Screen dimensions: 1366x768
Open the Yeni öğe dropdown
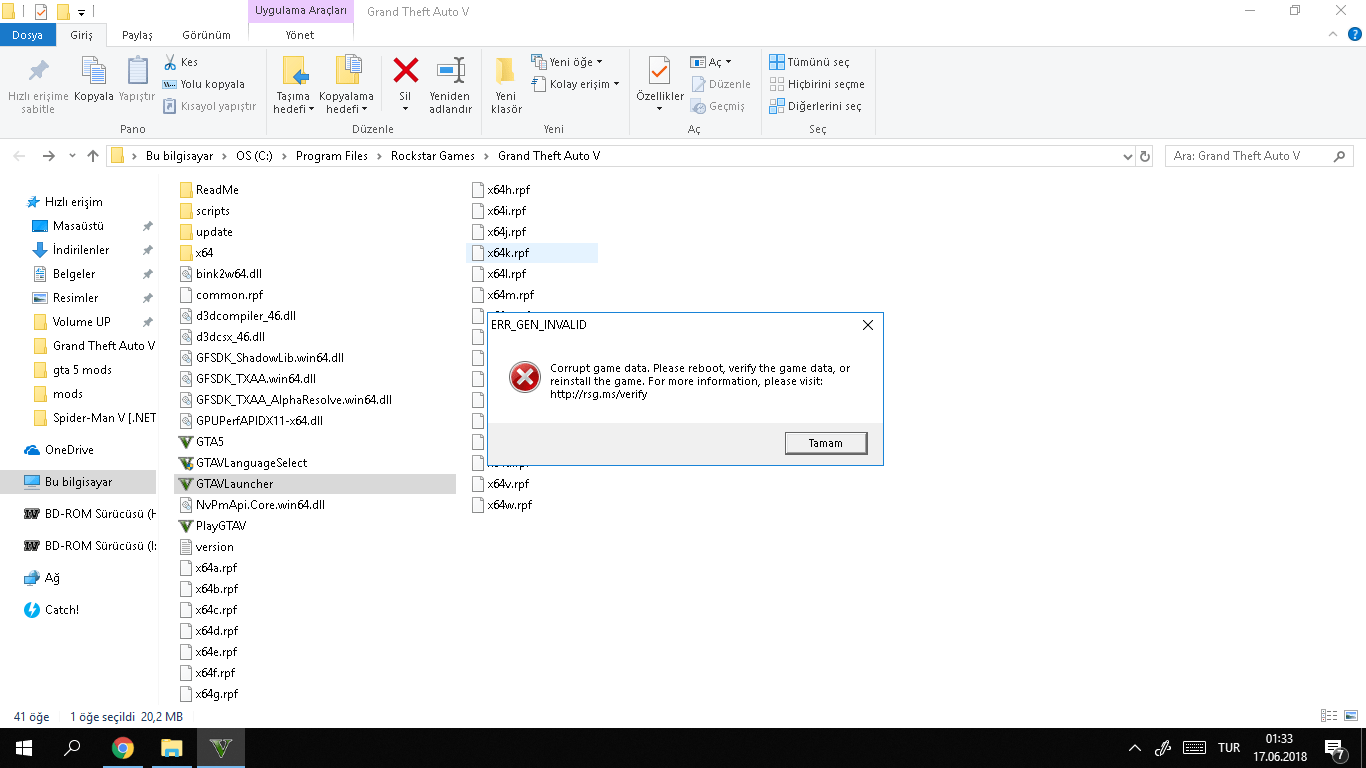567,62
